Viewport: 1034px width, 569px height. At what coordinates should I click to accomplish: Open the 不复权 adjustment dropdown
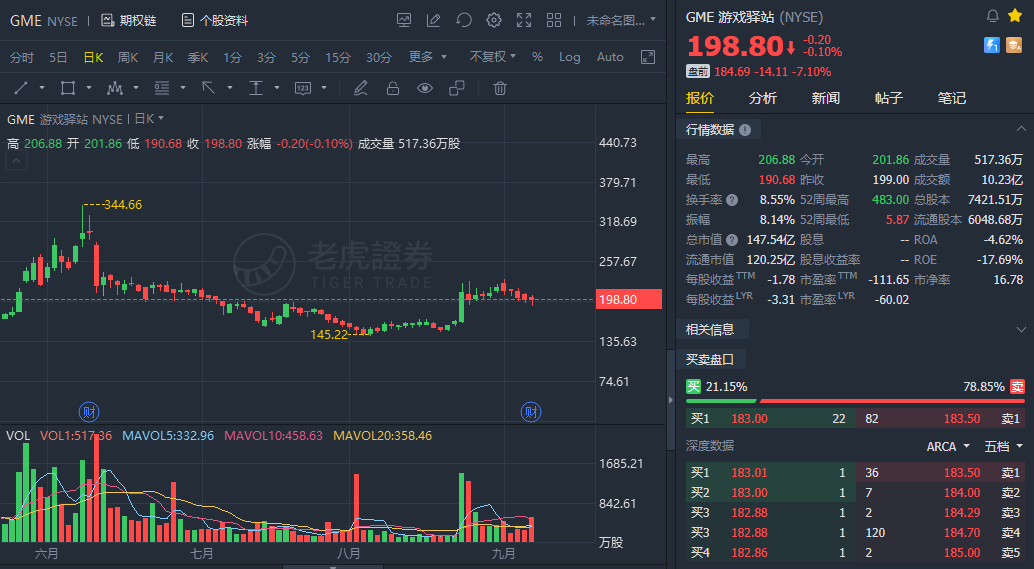493,57
